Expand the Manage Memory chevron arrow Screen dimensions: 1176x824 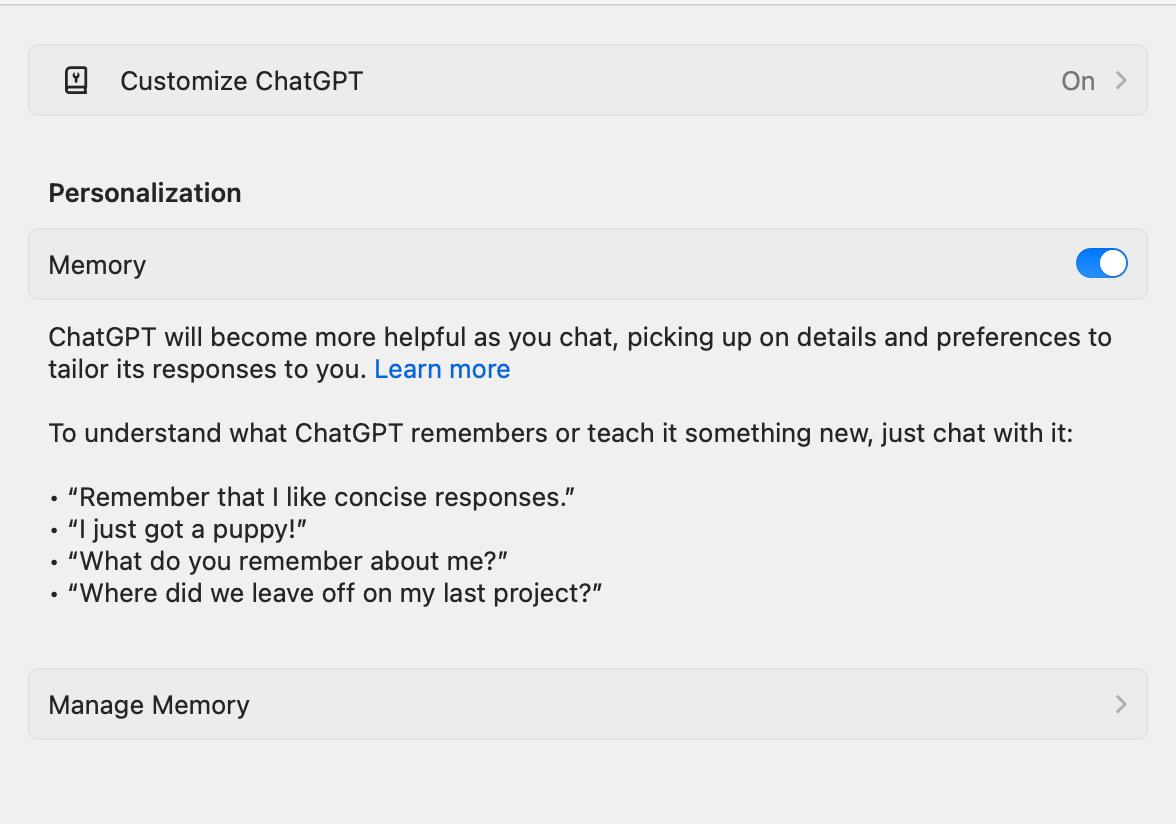[1121, 704]
